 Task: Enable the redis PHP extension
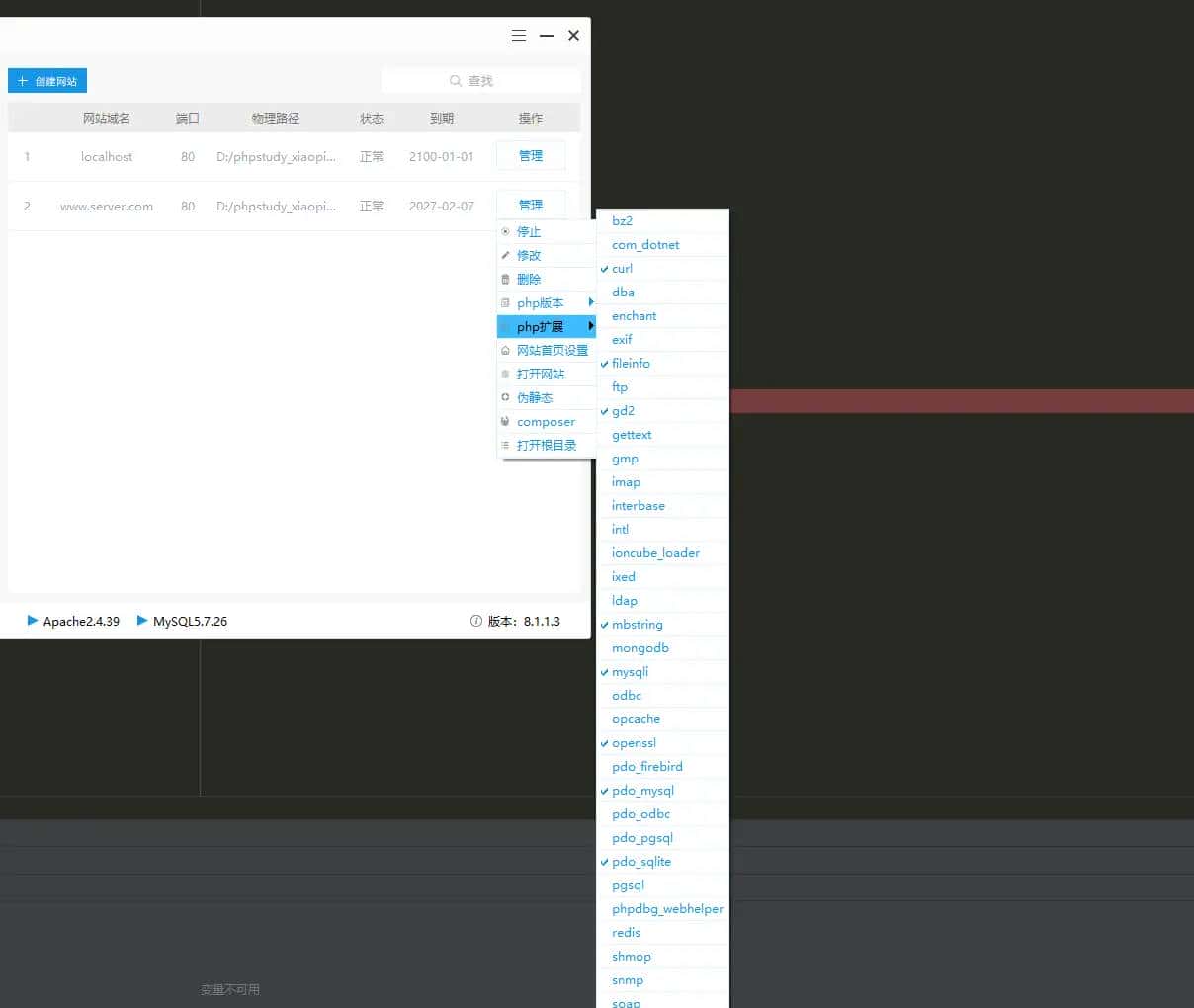pyautogui.click(x=626, y=932)
